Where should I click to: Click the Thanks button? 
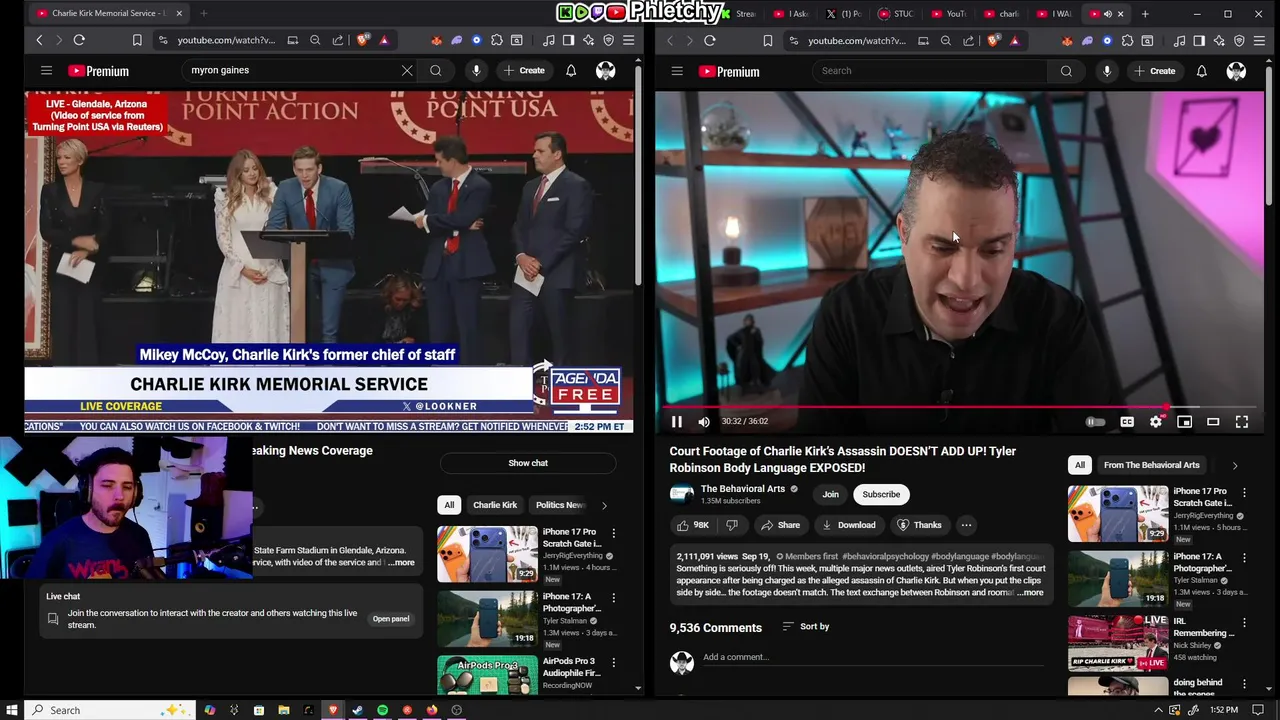(x=919, y=525)
